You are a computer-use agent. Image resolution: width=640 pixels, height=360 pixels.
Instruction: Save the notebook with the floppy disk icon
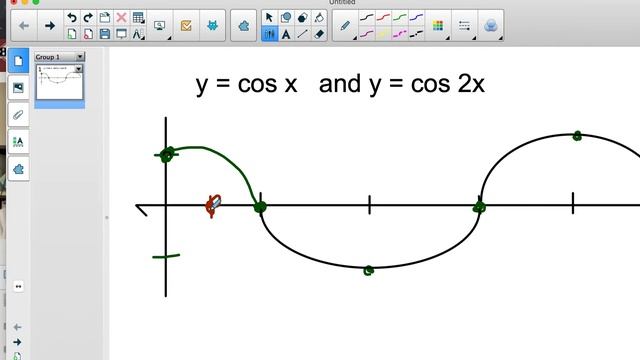click(x=104, y=34)
